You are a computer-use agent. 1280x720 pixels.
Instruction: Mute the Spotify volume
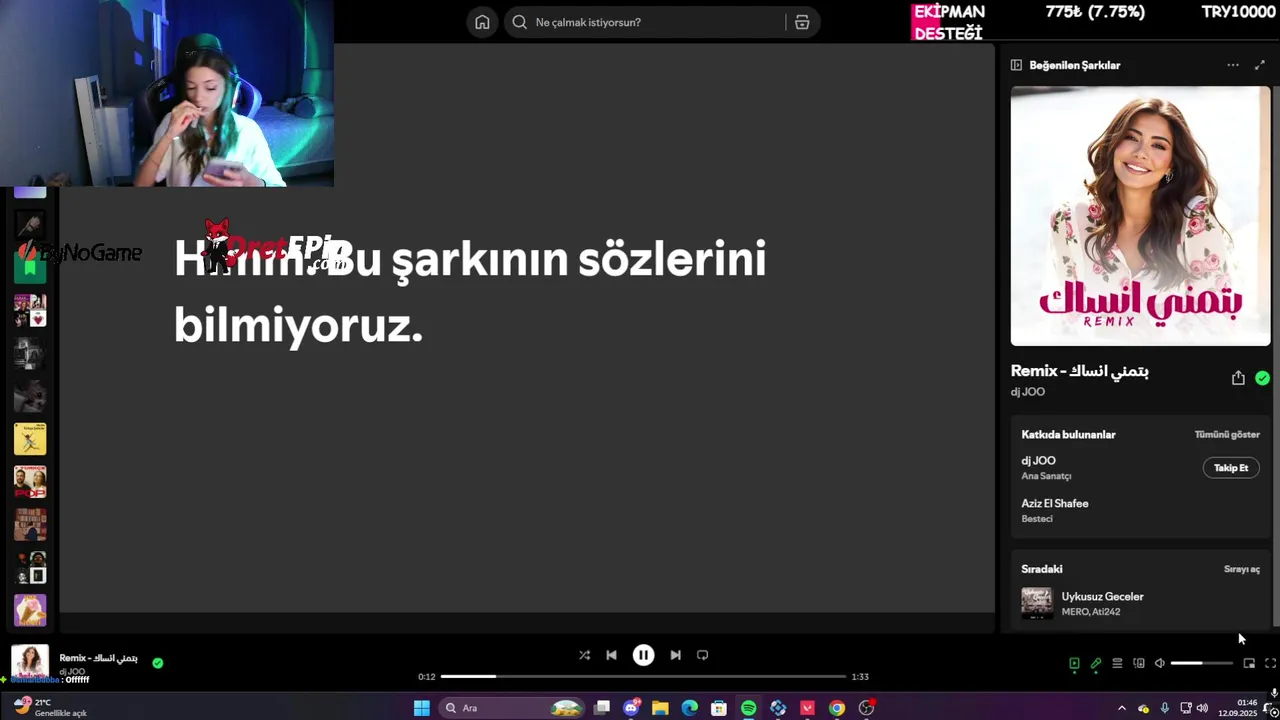click(x=1159, y=663)
